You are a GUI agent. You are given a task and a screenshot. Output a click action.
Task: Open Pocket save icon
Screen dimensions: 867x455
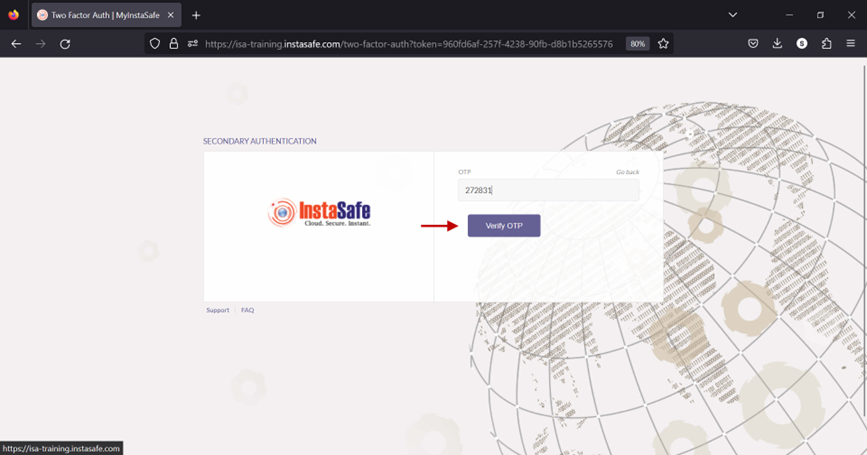[753, 44]
